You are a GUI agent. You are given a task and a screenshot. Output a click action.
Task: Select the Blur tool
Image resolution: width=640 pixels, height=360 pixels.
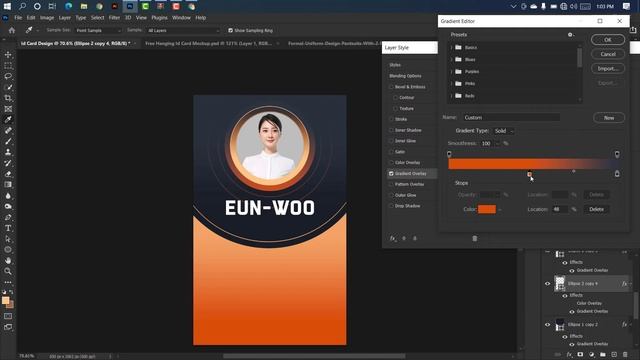click(8, 196)
